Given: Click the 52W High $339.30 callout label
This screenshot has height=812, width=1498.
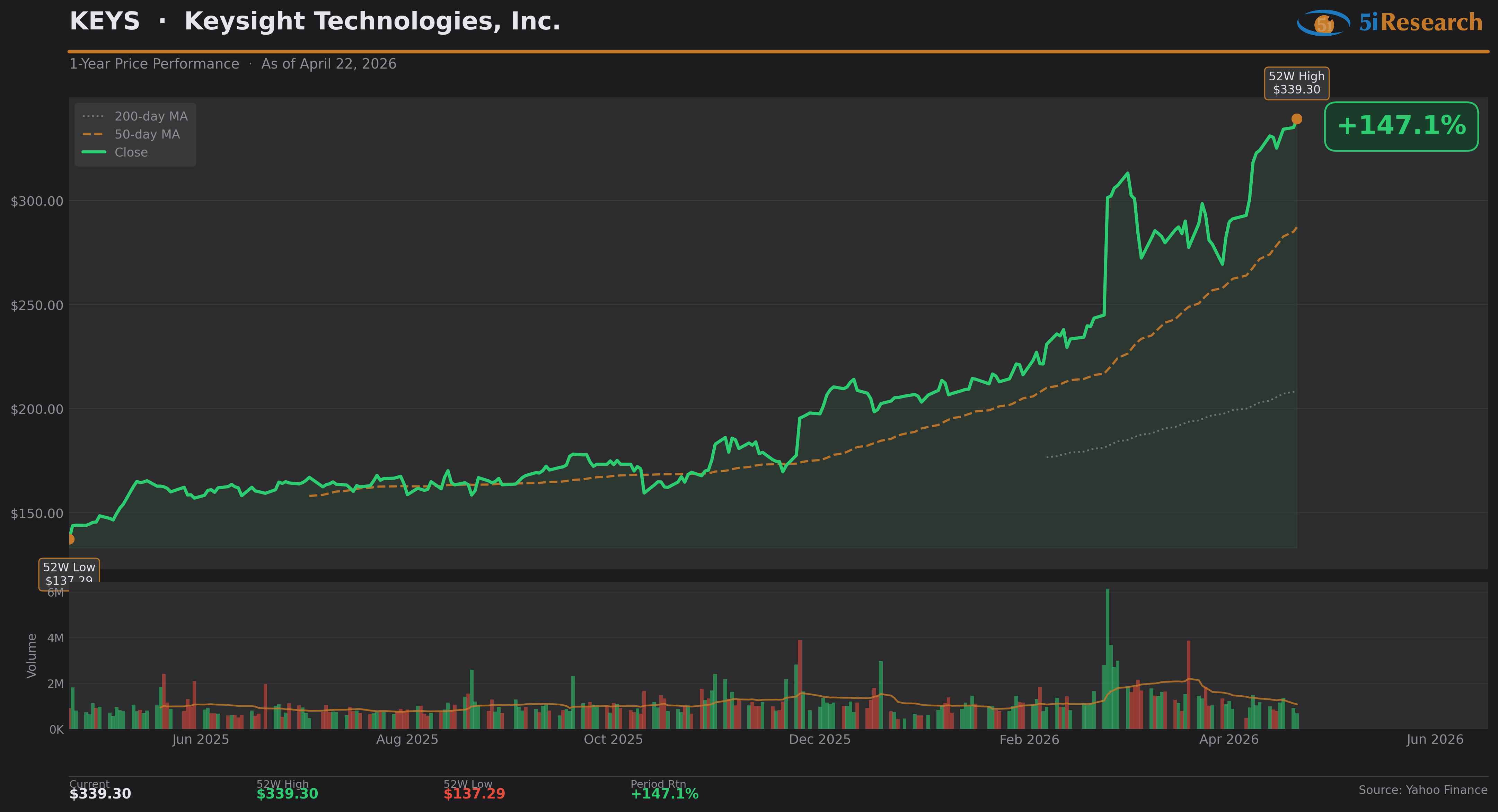Looking at the screenshot, I should [x=1296, y=83].
